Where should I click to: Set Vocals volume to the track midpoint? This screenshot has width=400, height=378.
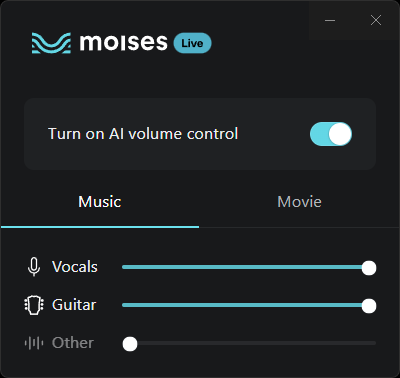249,267
